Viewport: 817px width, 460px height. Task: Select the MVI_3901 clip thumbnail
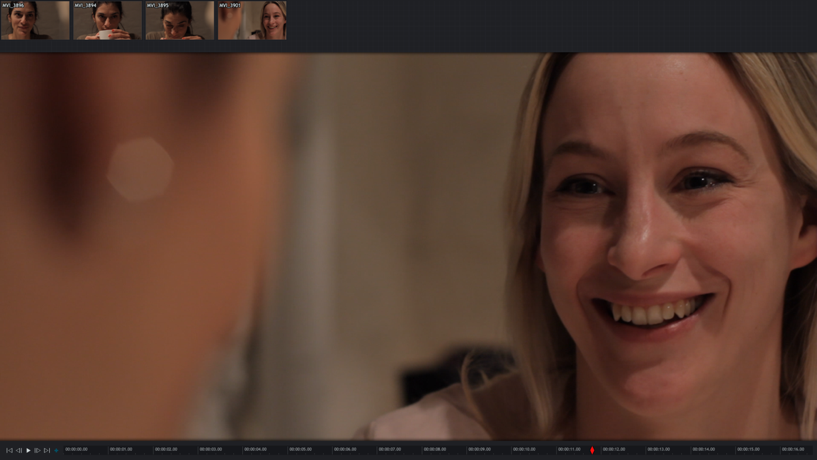[252, 21]
